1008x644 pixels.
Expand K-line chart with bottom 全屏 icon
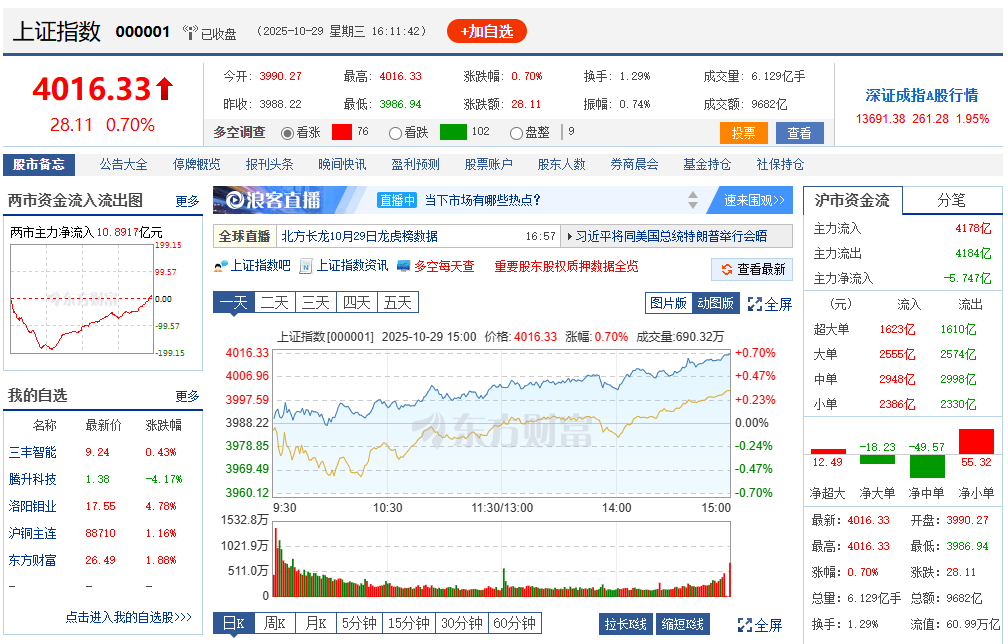[x=745, y=625]
